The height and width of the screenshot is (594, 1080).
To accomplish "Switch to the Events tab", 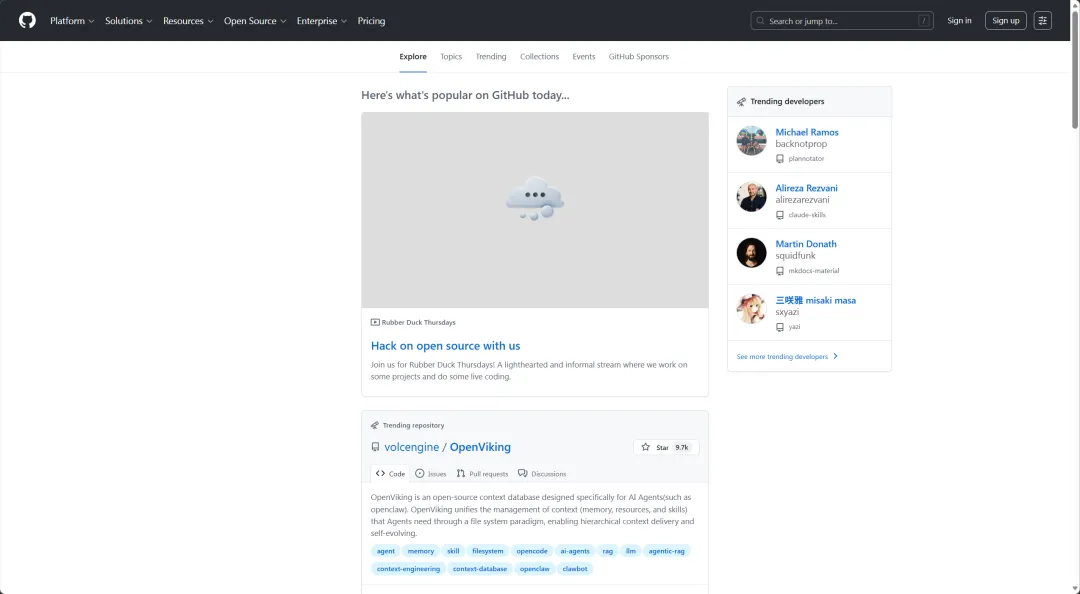I will [583, 57].
